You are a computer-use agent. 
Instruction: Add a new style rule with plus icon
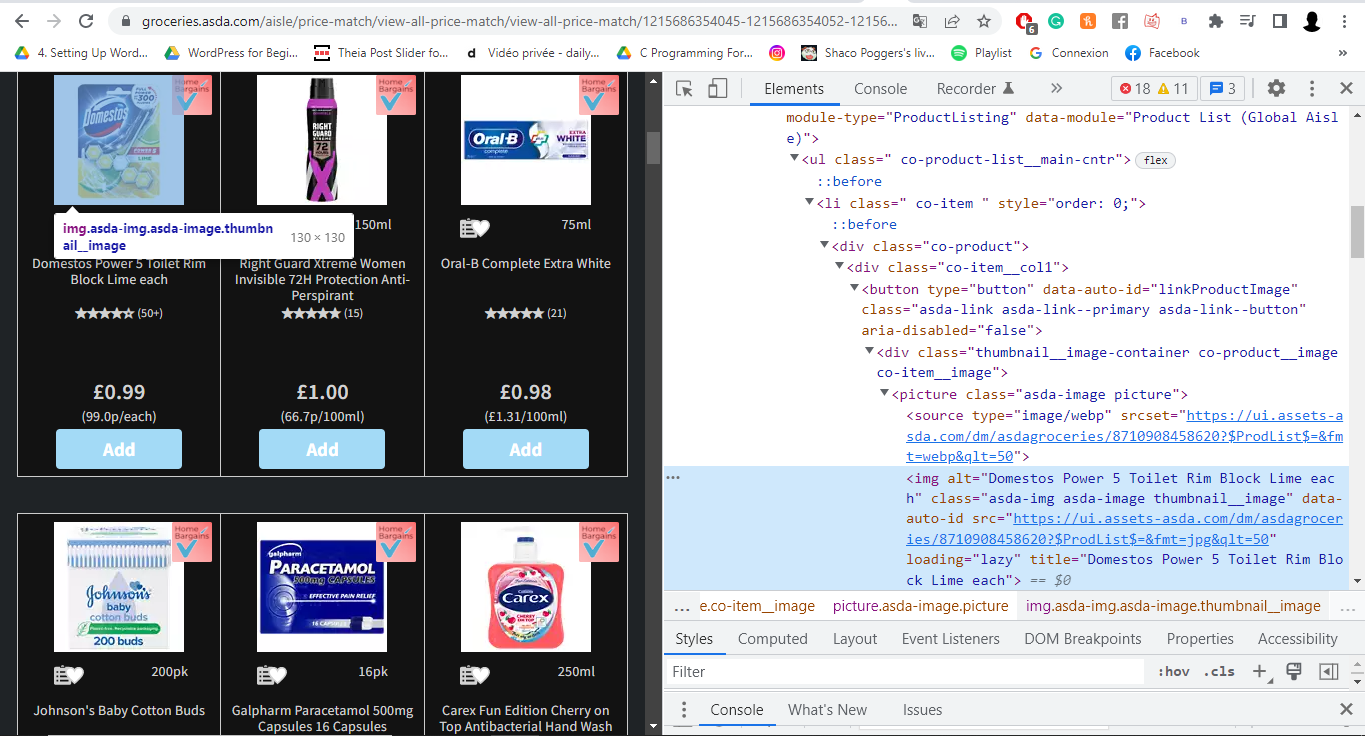(1260, 672)
